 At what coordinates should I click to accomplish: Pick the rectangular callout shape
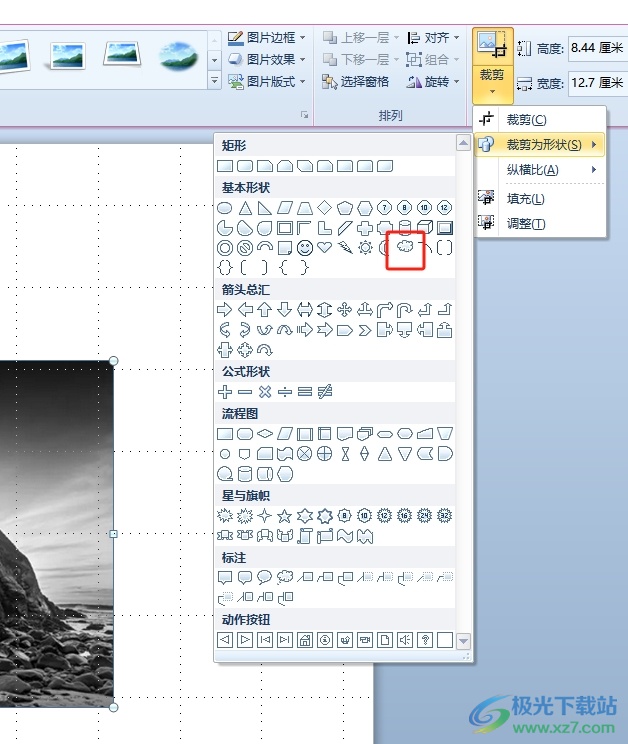pos(224,577)
